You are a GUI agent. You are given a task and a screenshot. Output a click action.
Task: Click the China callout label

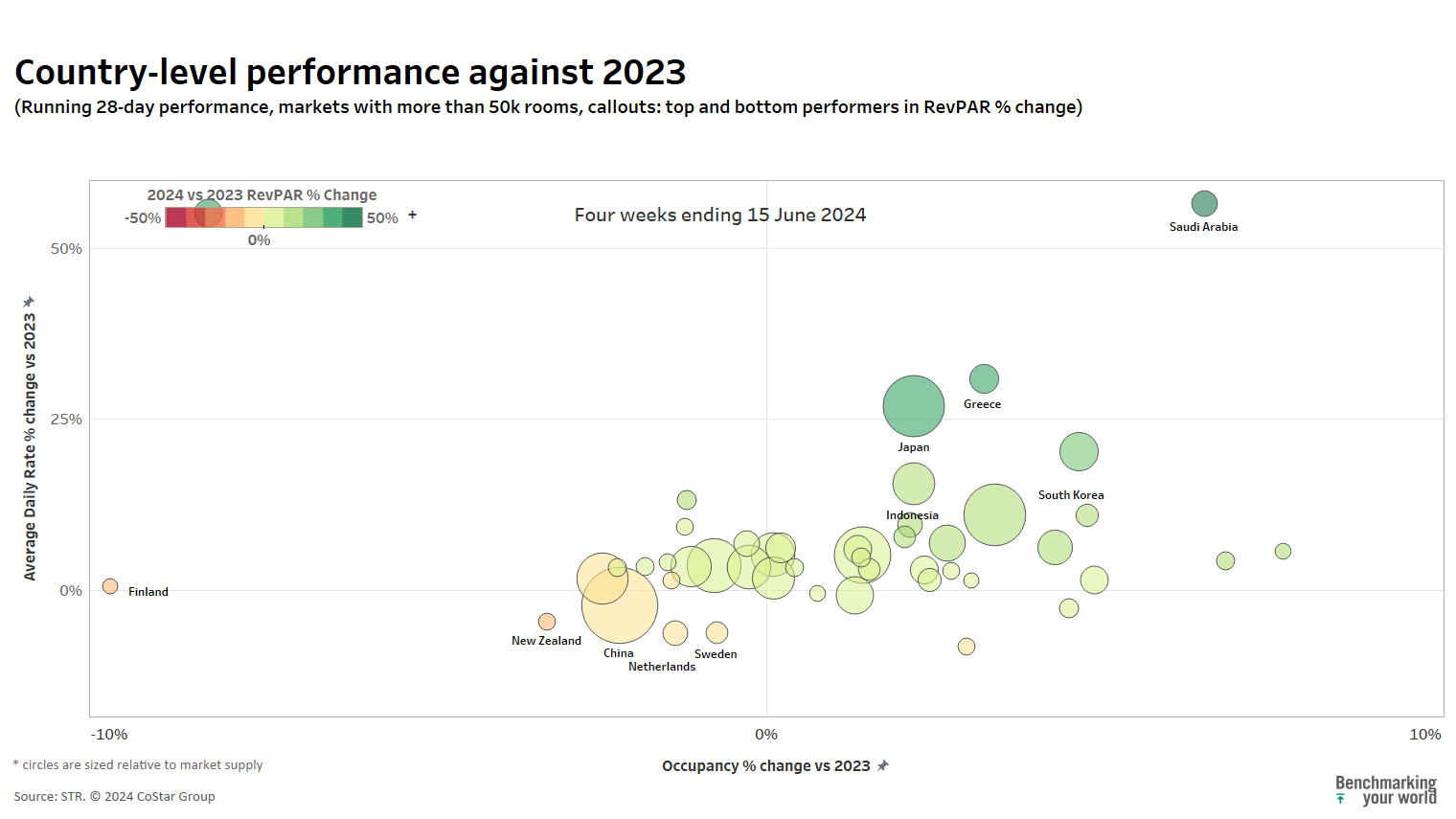tap(618, 653)
